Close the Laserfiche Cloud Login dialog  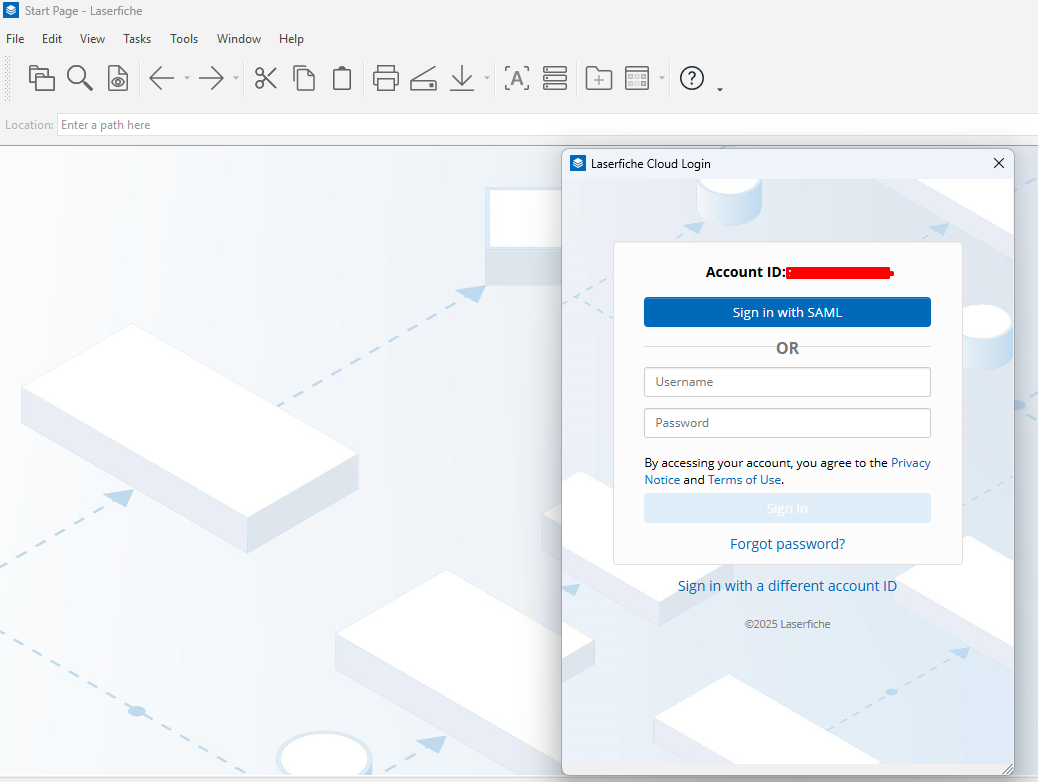999,163
